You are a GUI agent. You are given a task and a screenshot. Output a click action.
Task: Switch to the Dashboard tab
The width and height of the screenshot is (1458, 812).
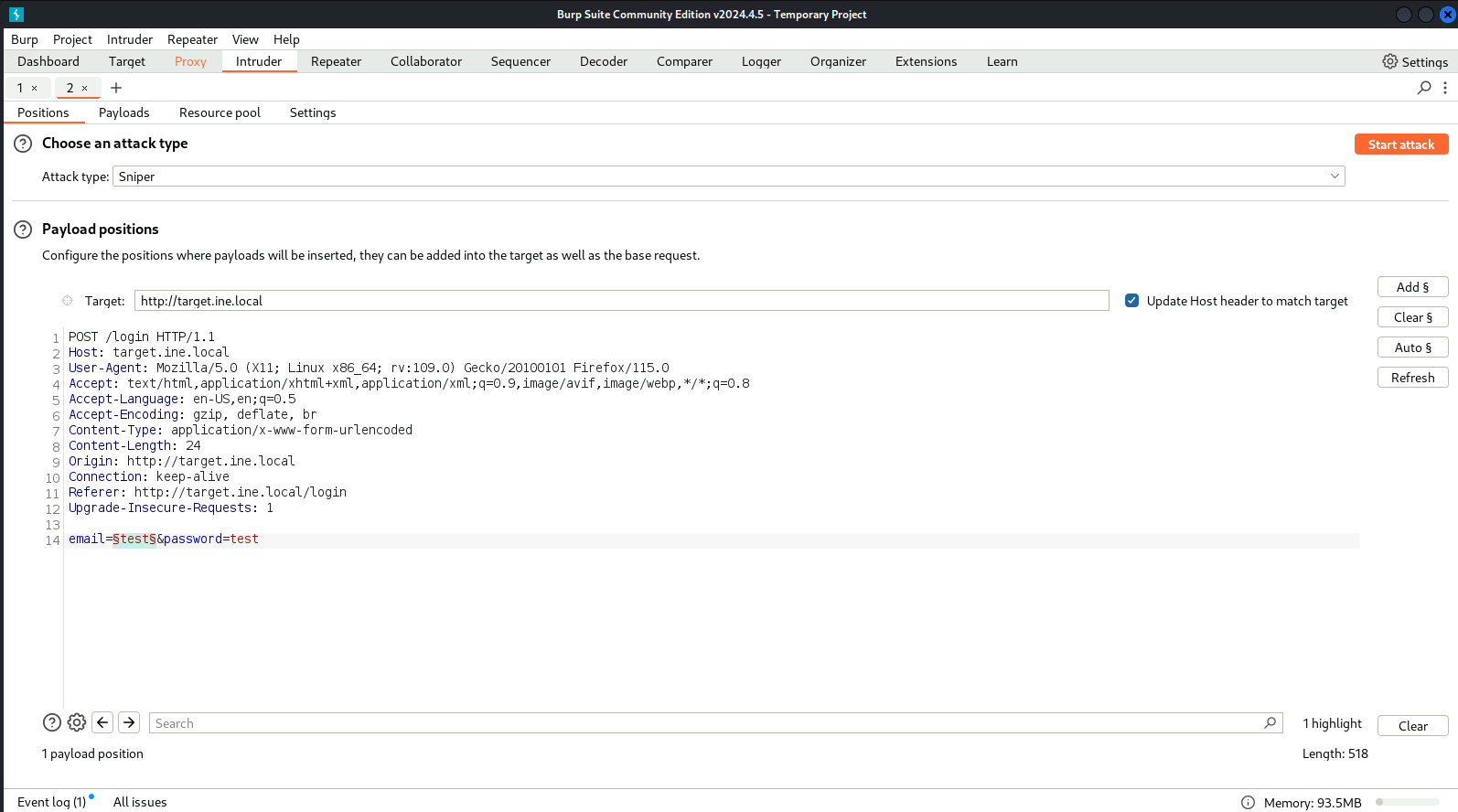tap(48, 61)
